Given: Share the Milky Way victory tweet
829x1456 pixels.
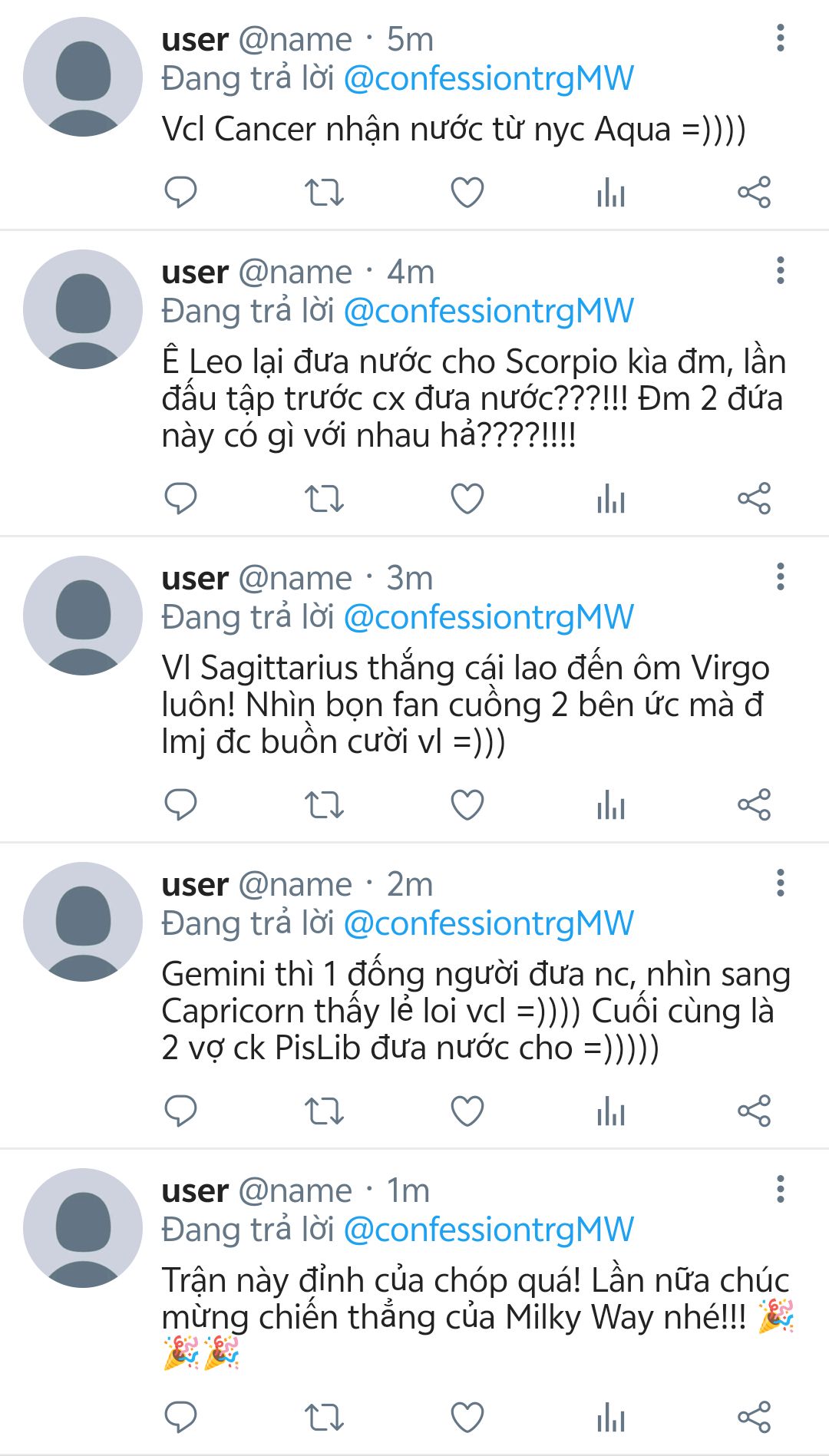Looking at the screenshot, I should [754, 1417].
